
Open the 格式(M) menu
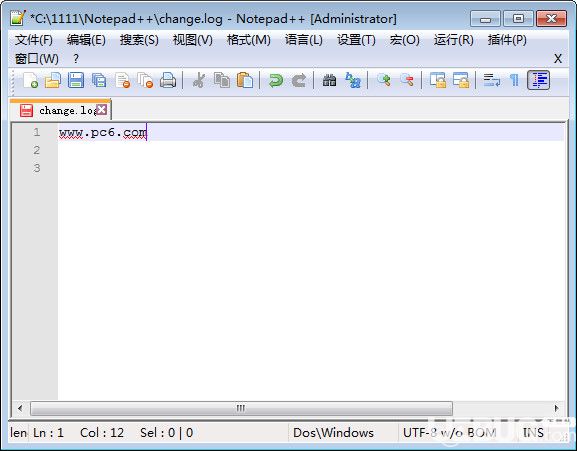point(249,40)
